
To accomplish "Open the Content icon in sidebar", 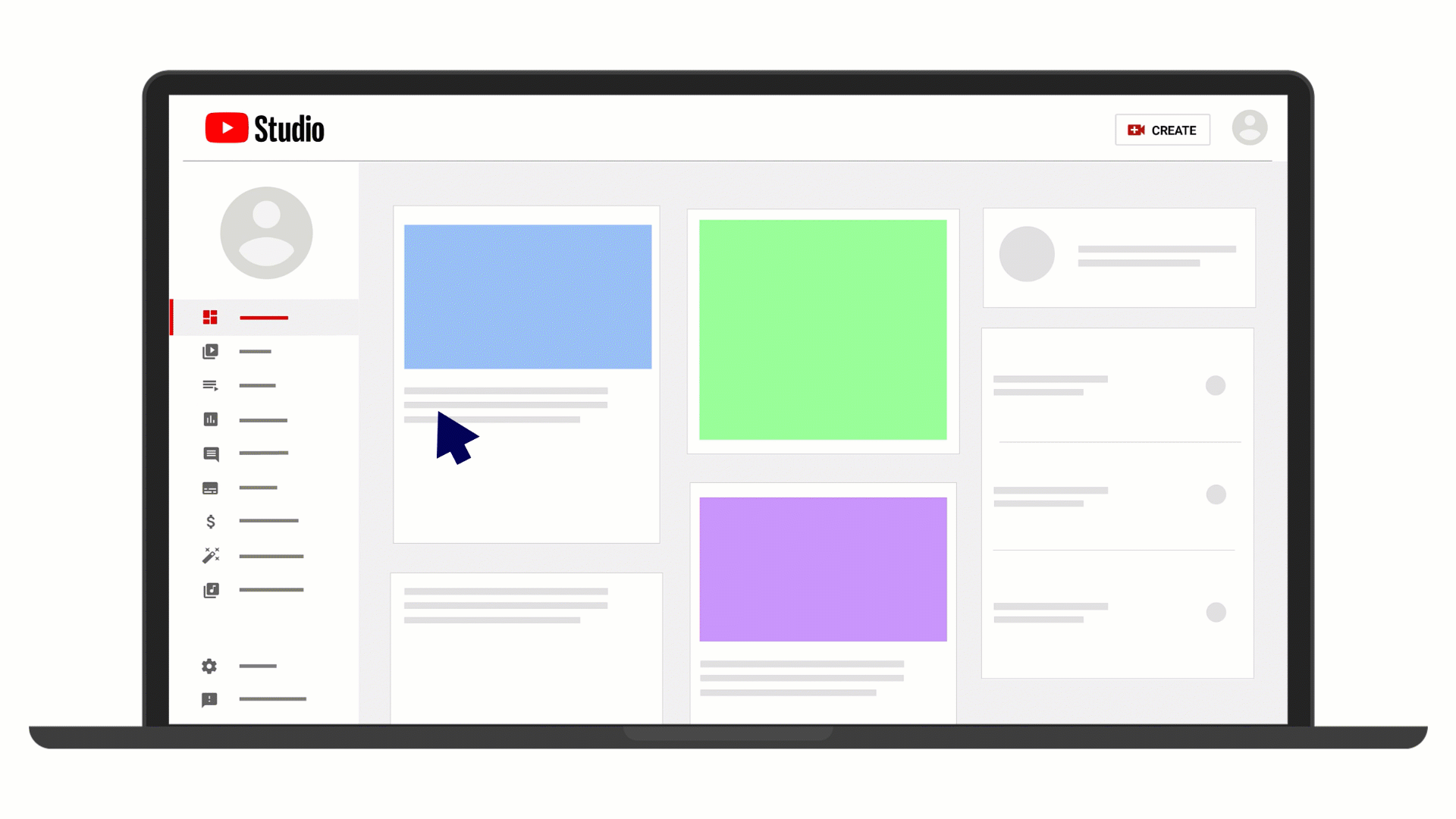I will [210, 351].
